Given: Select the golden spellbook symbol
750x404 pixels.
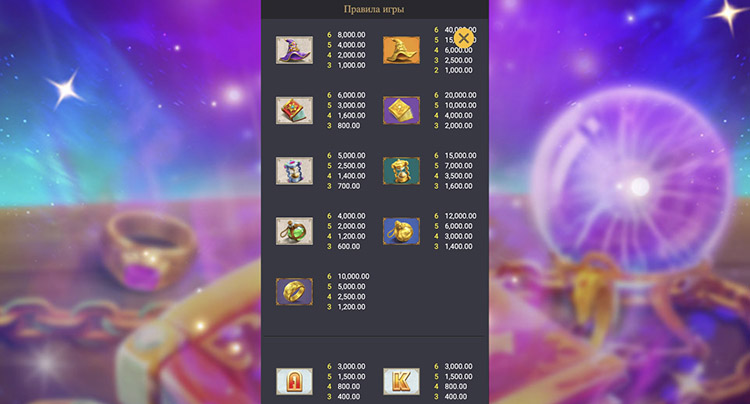Looking at the screenshot, I should click(x=401, y=110).
